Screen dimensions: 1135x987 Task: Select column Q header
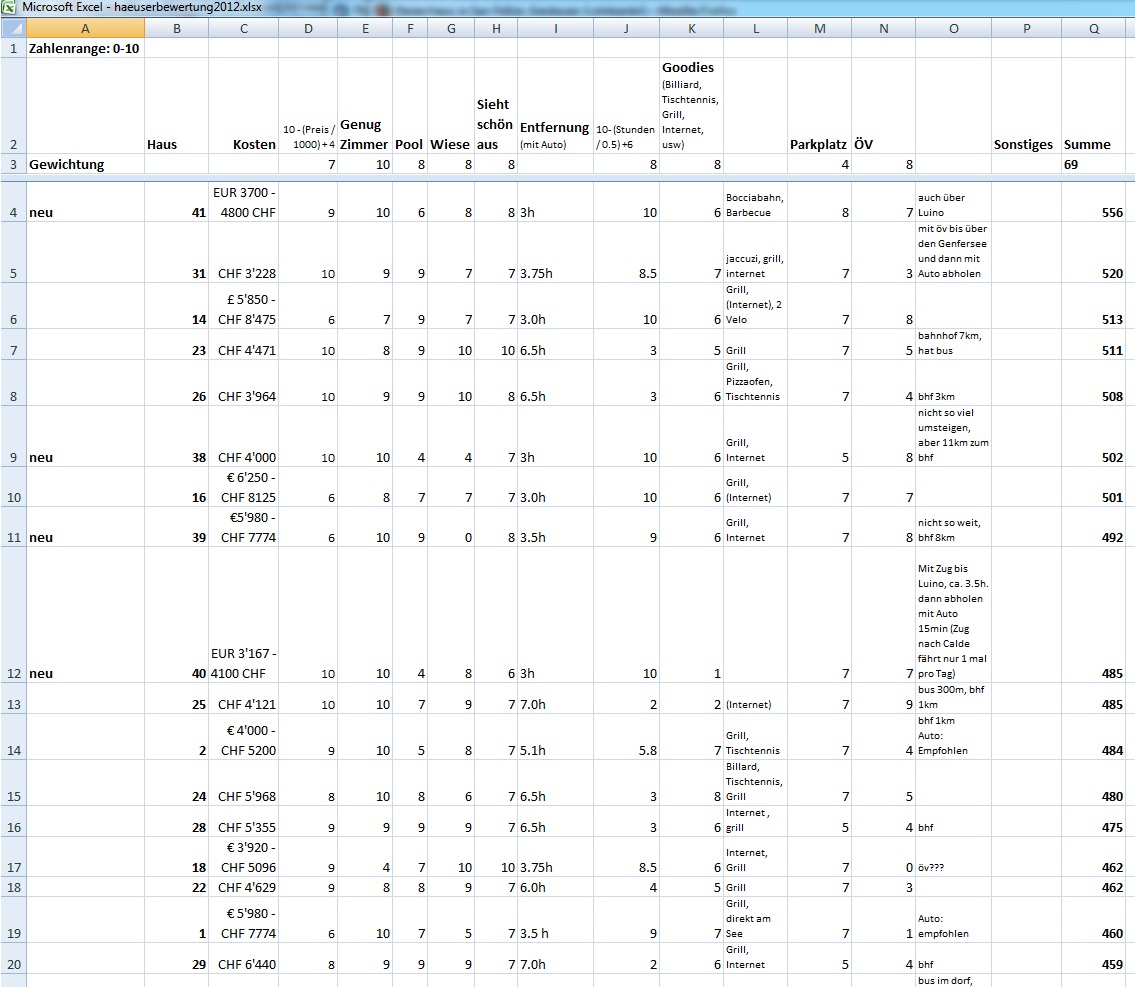coord(1093,28)
